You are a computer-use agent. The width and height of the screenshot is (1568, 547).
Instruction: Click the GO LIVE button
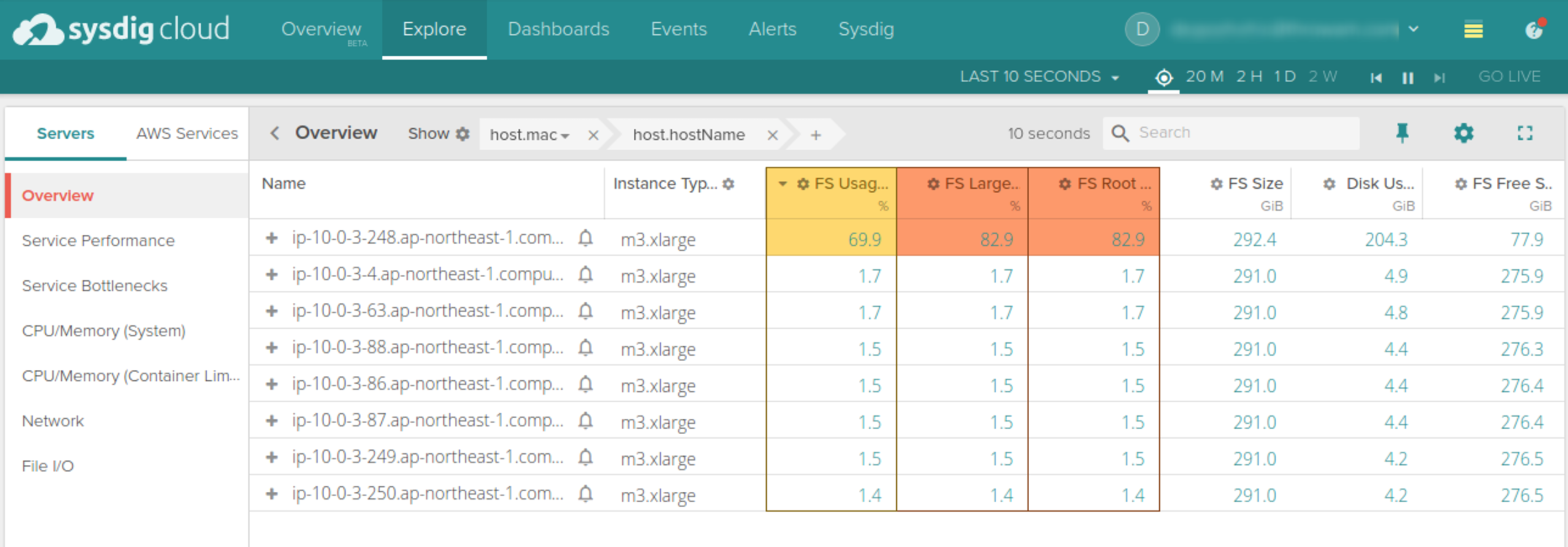(1509, 77)
